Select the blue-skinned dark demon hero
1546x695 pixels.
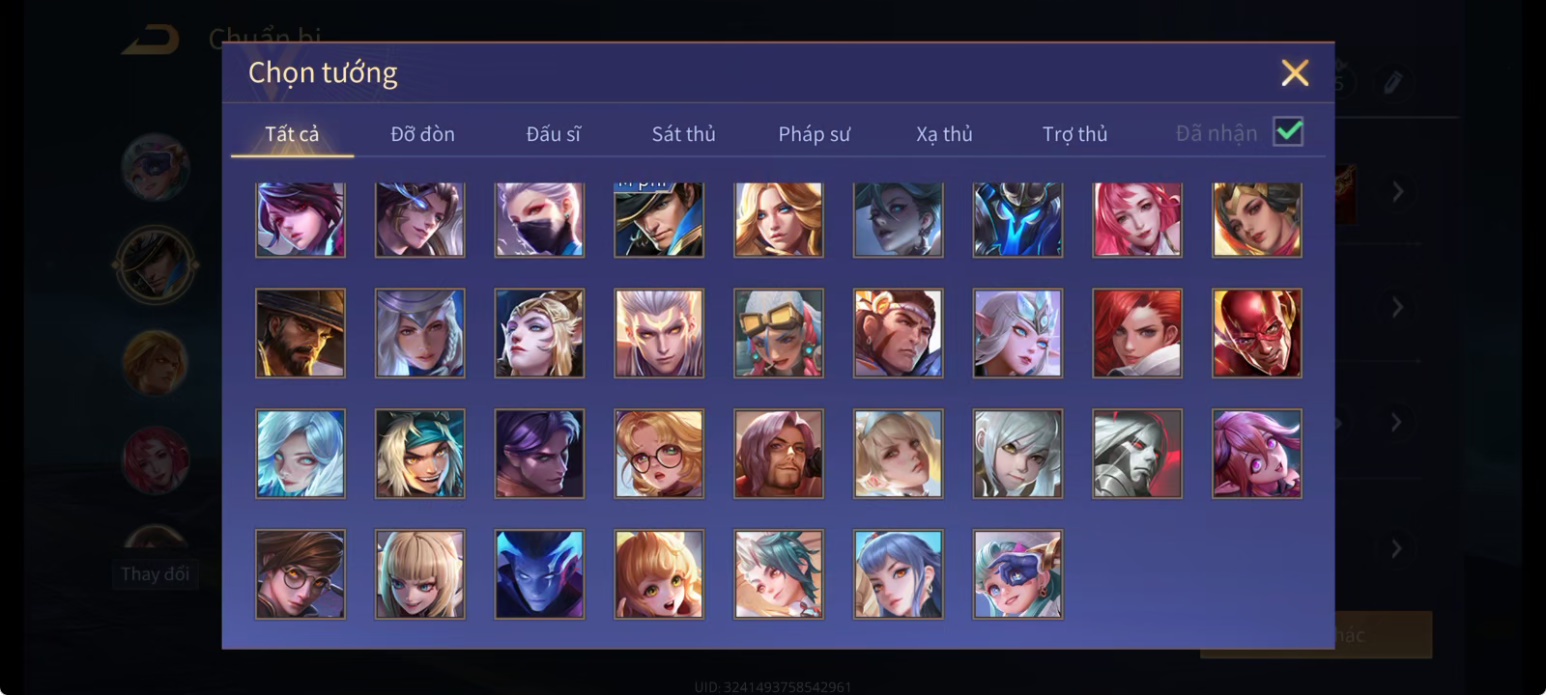[539, 574]
